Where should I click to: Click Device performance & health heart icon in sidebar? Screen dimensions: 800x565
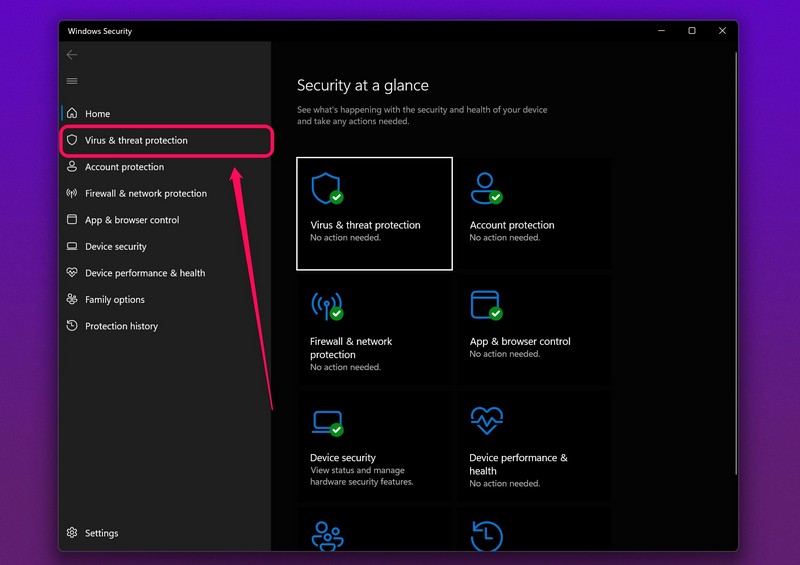(x=72, y=273)
